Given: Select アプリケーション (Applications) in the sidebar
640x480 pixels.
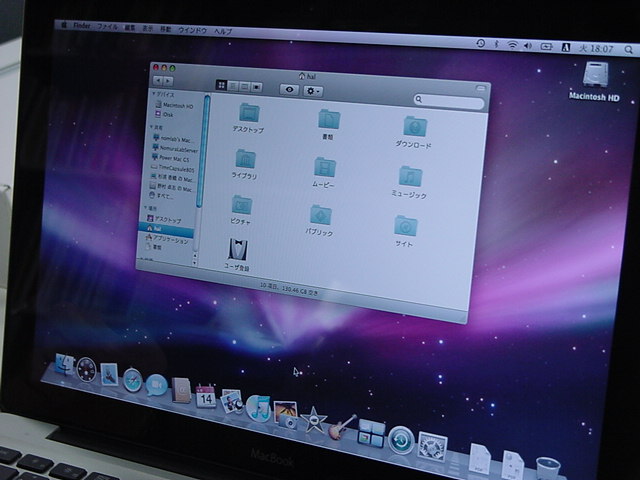Looking at the screenshot, I should [169, 241].
